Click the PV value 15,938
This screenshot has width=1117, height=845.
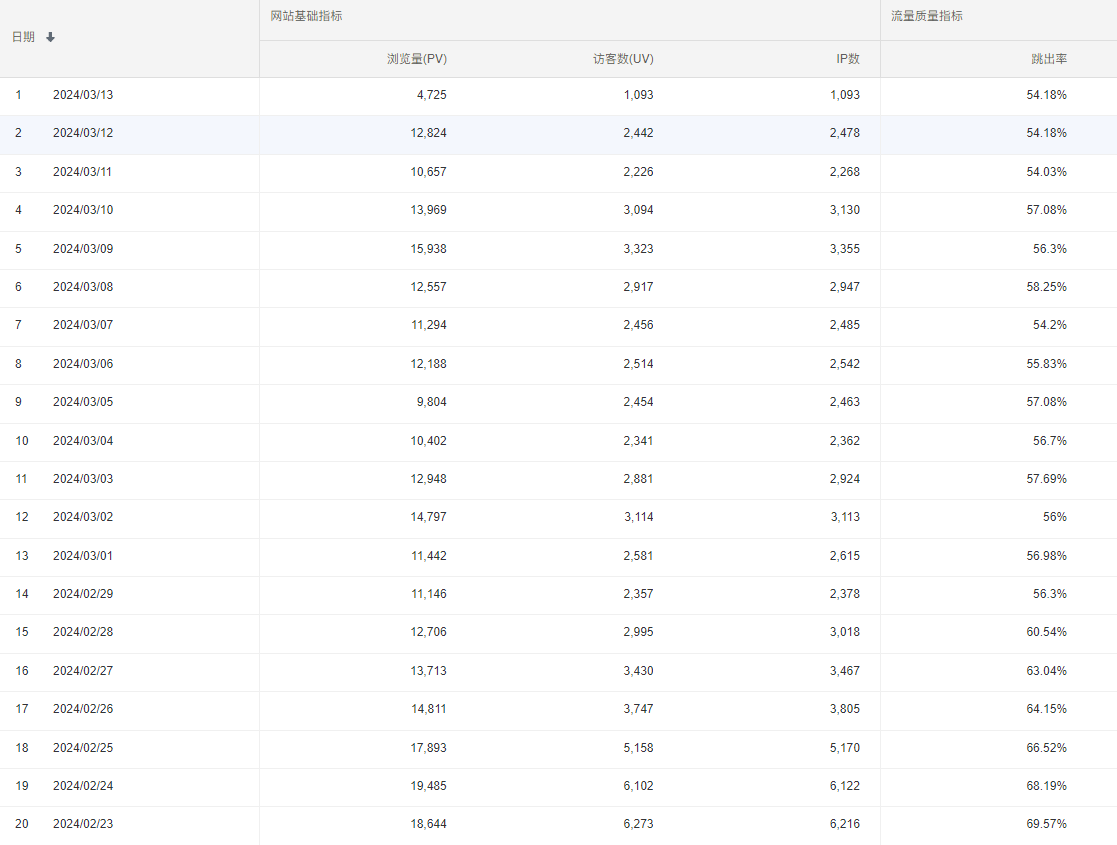(x=428, y=249)
